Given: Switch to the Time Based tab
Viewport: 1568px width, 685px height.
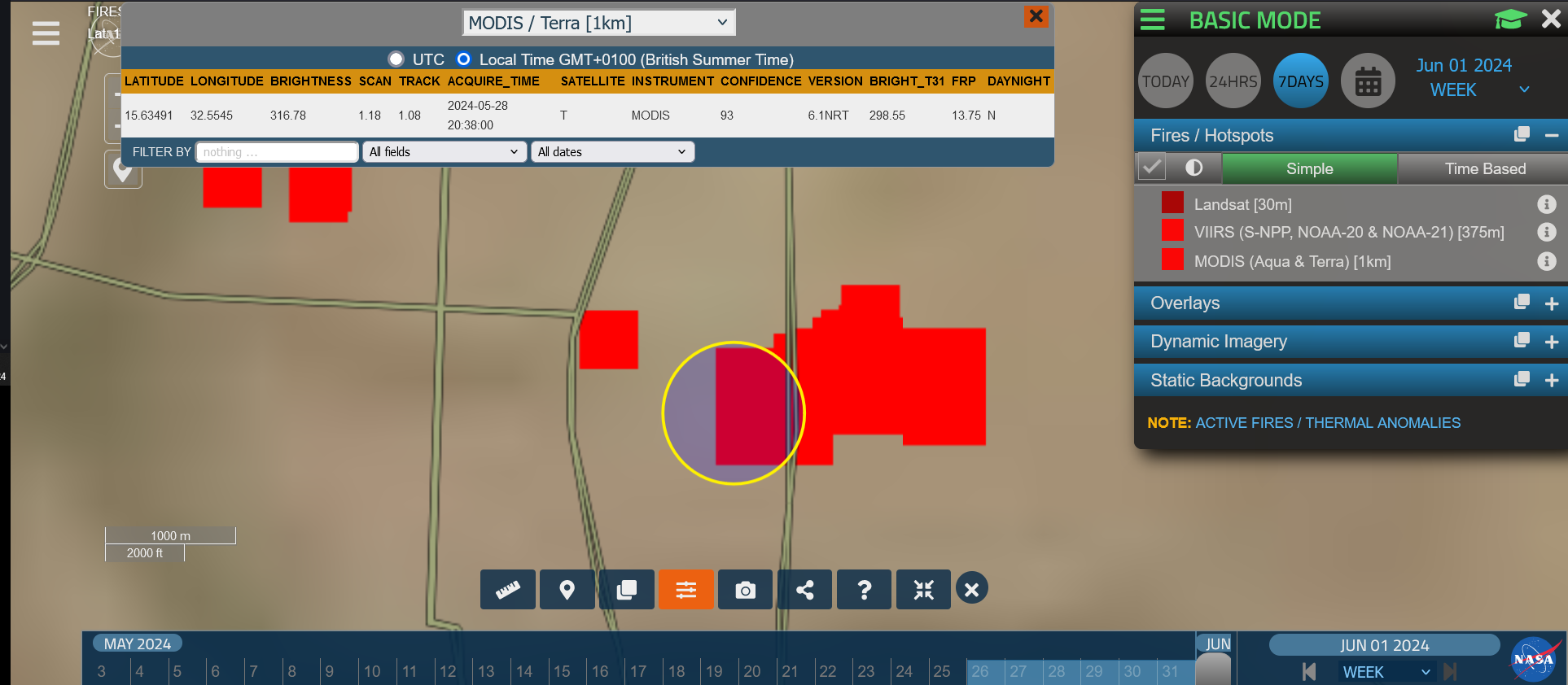Looking at the screenshot, I should tap(1484, 168).
